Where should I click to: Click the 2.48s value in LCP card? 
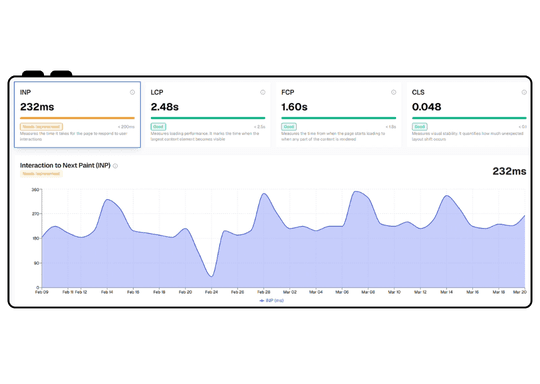(165, 107)
